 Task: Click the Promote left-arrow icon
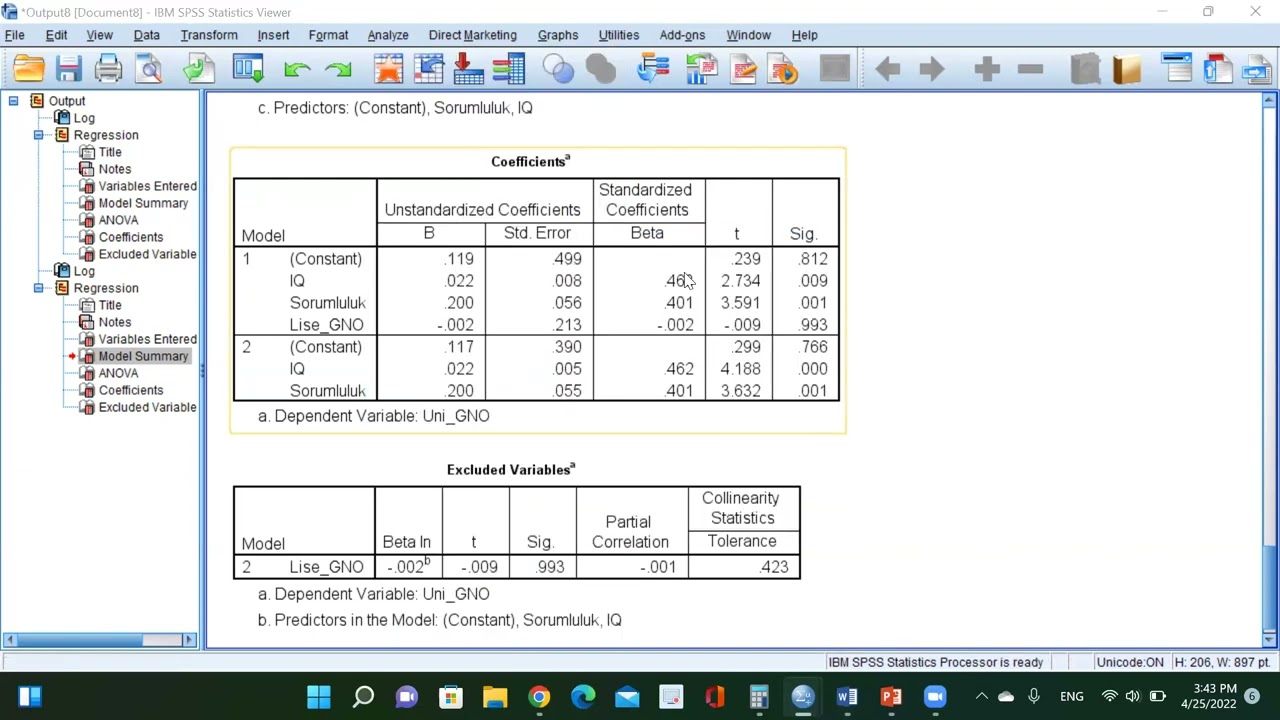(x=887, y=69)
